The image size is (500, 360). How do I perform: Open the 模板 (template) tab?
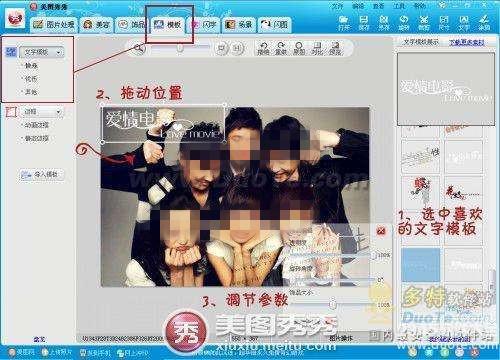pyautogui.click(x=168, y=25)
